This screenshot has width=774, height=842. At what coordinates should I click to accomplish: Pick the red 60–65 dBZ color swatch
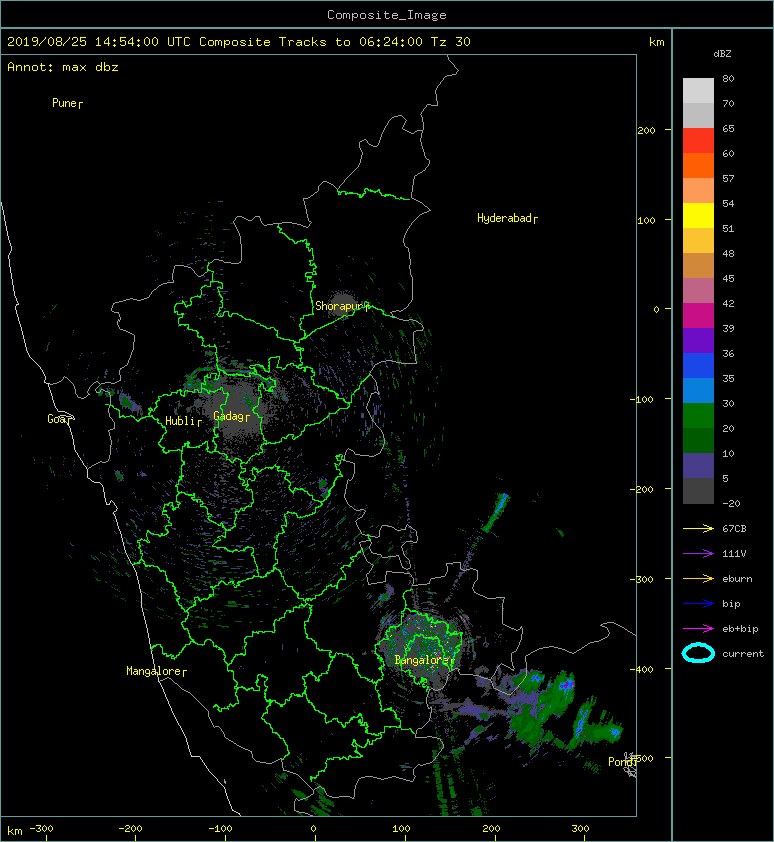point(698,141)
